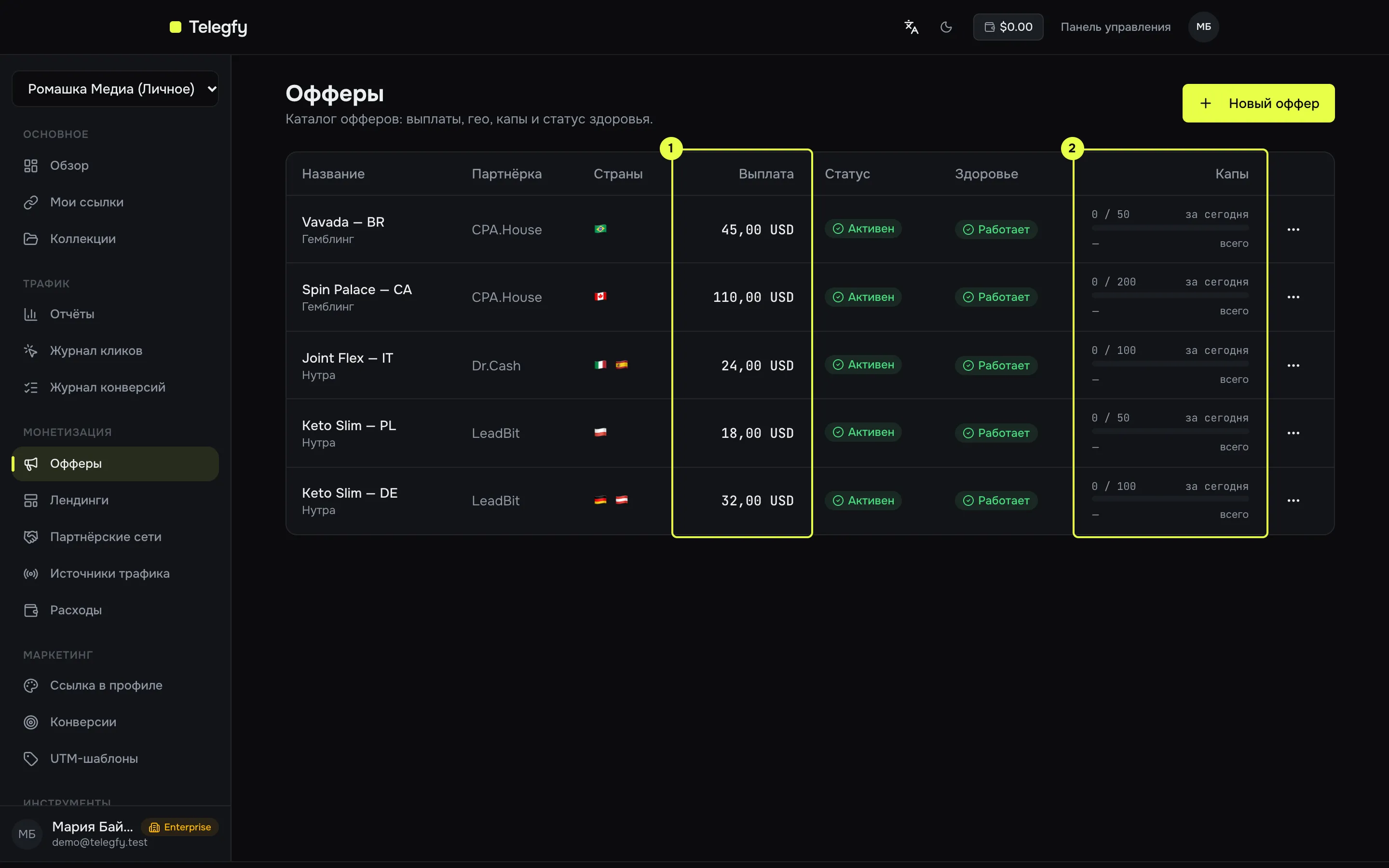Open the МБ avatar in header
This screenshot has width=1389, height=868.
point(1203,27)
